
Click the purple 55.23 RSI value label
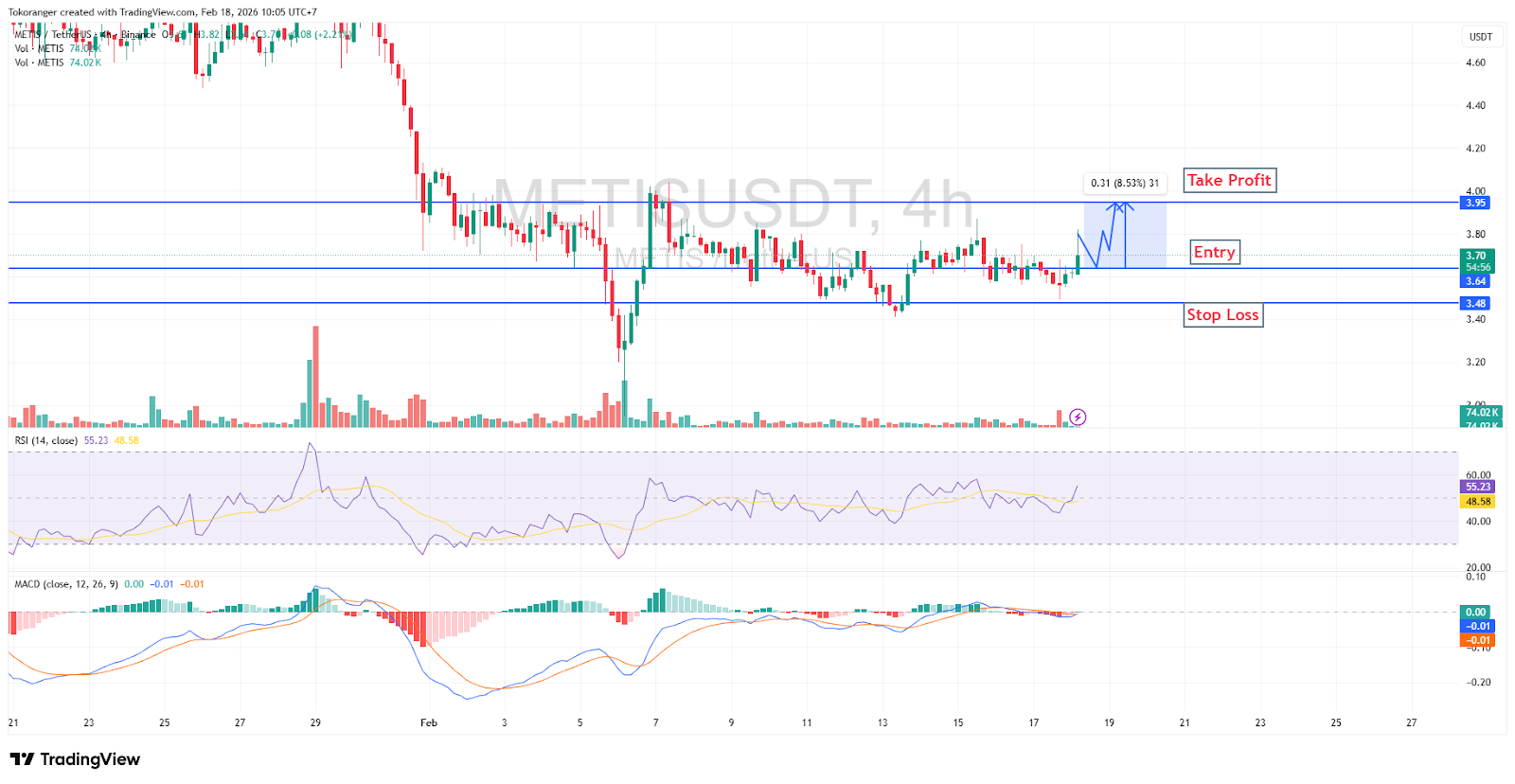(x=1477, y=487)
